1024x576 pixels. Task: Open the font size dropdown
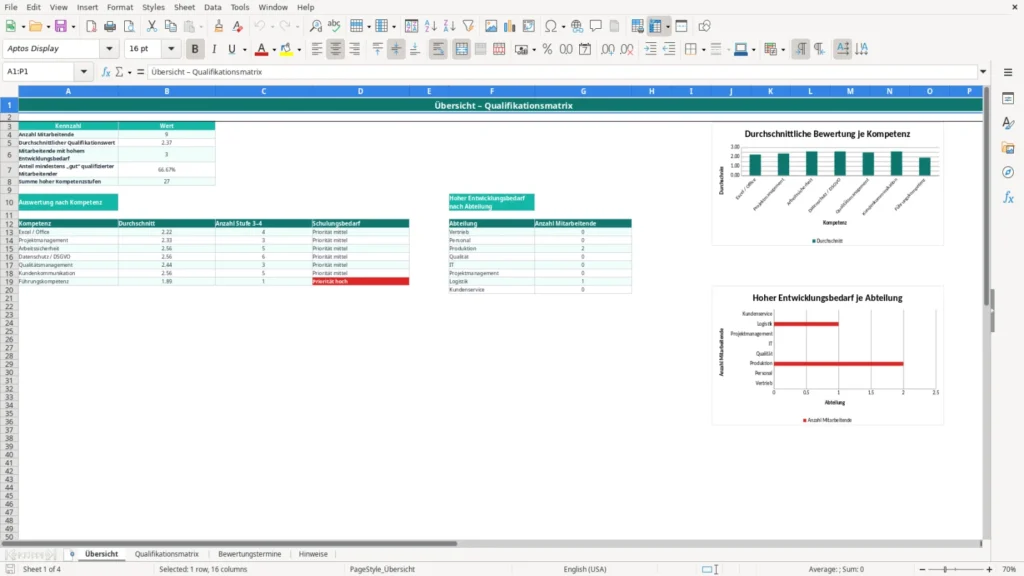(171, 48)
